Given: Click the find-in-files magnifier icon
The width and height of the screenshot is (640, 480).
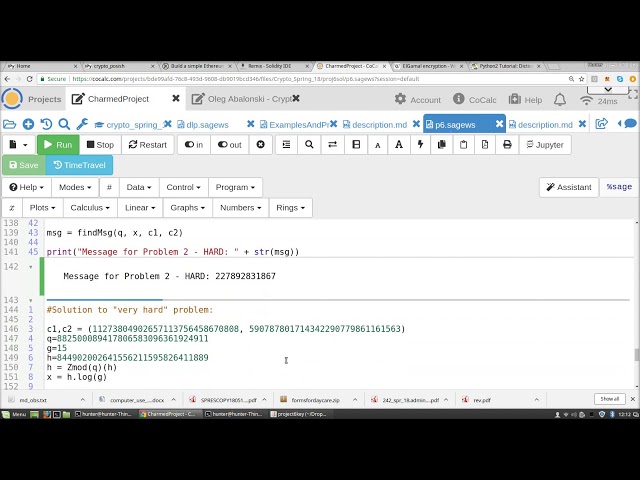Looking at the screenshot, I should (x=64, y=124).
